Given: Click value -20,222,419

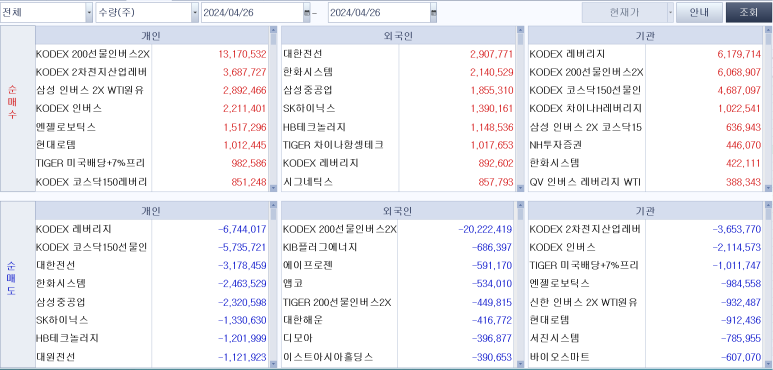Looking at the screenshot, I should coord(485,229).
